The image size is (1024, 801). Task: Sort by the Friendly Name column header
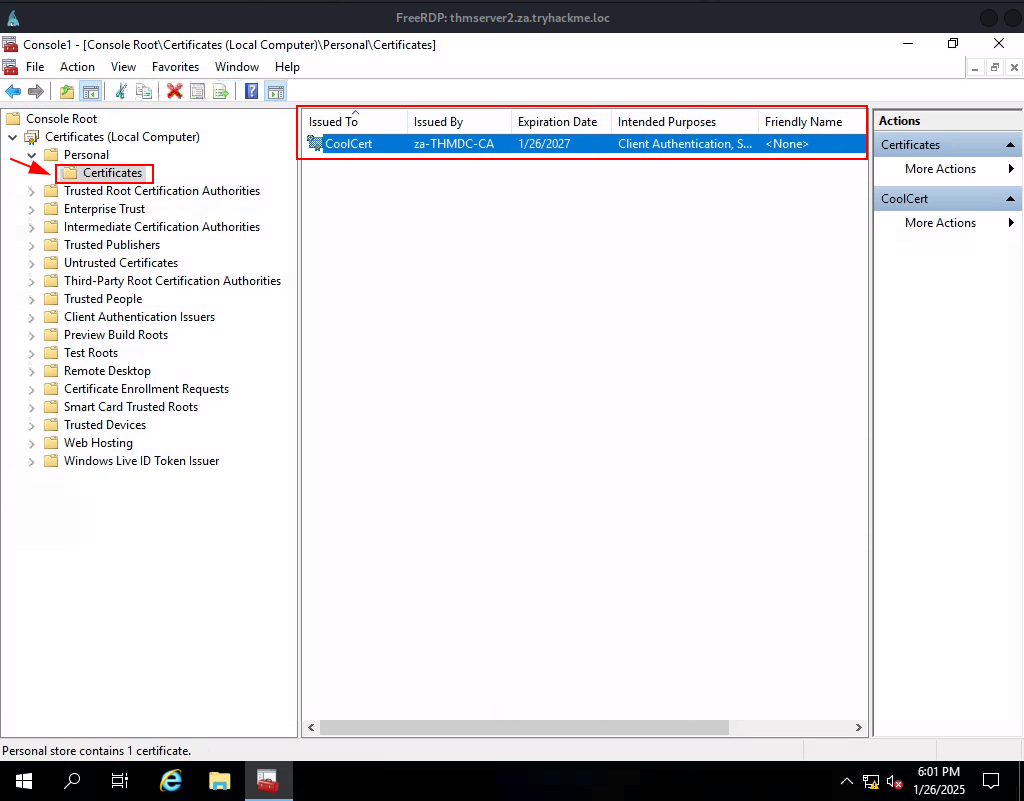coord(812,121)
